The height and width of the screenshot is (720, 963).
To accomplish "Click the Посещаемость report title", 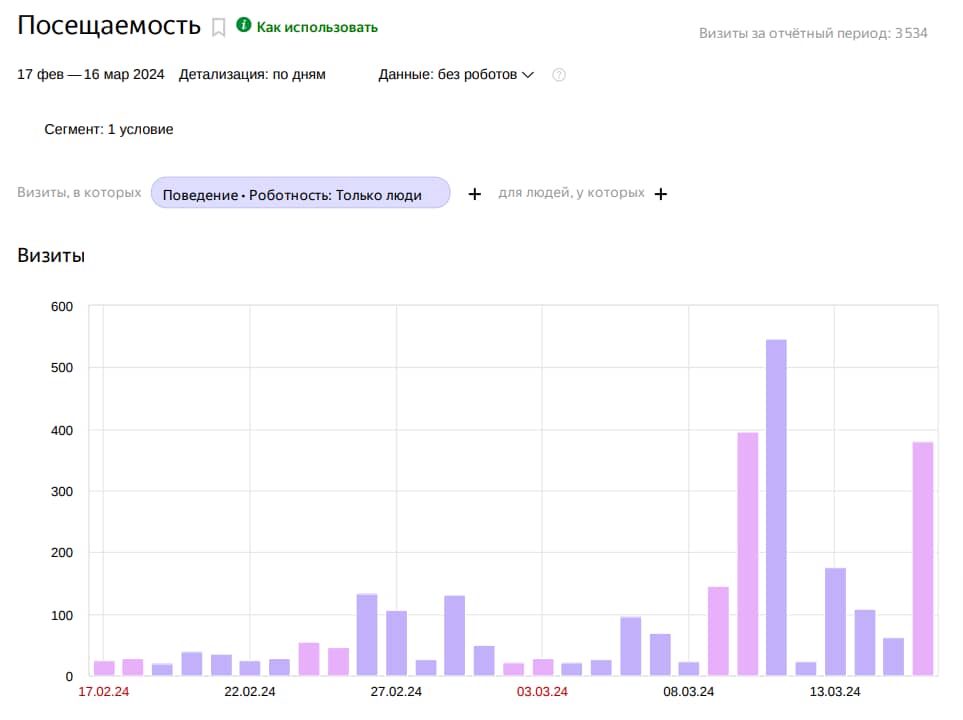I will (109, 26).
